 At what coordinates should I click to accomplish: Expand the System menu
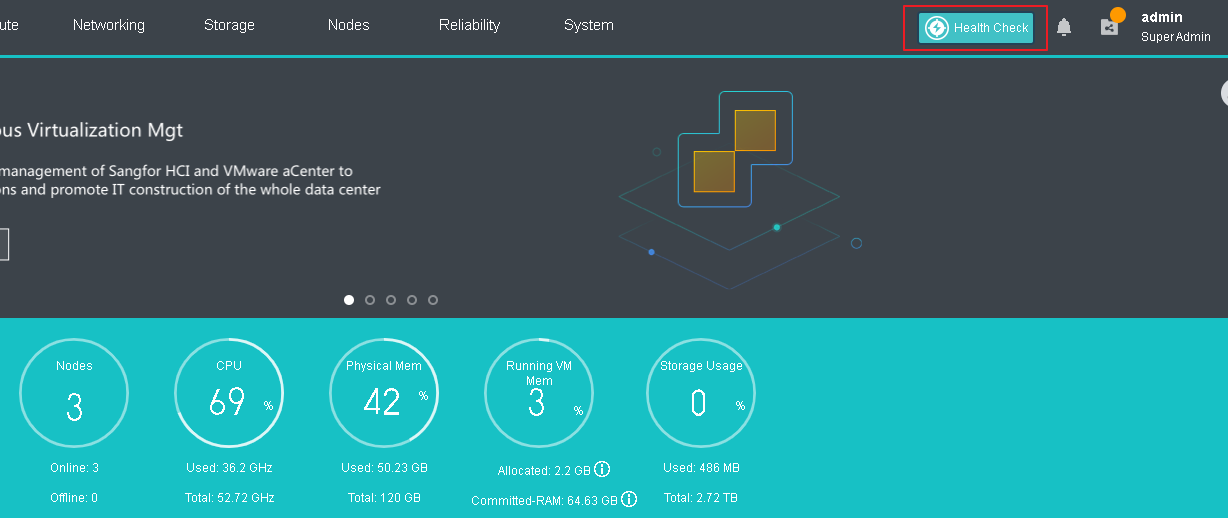click(x=589, y=25)
